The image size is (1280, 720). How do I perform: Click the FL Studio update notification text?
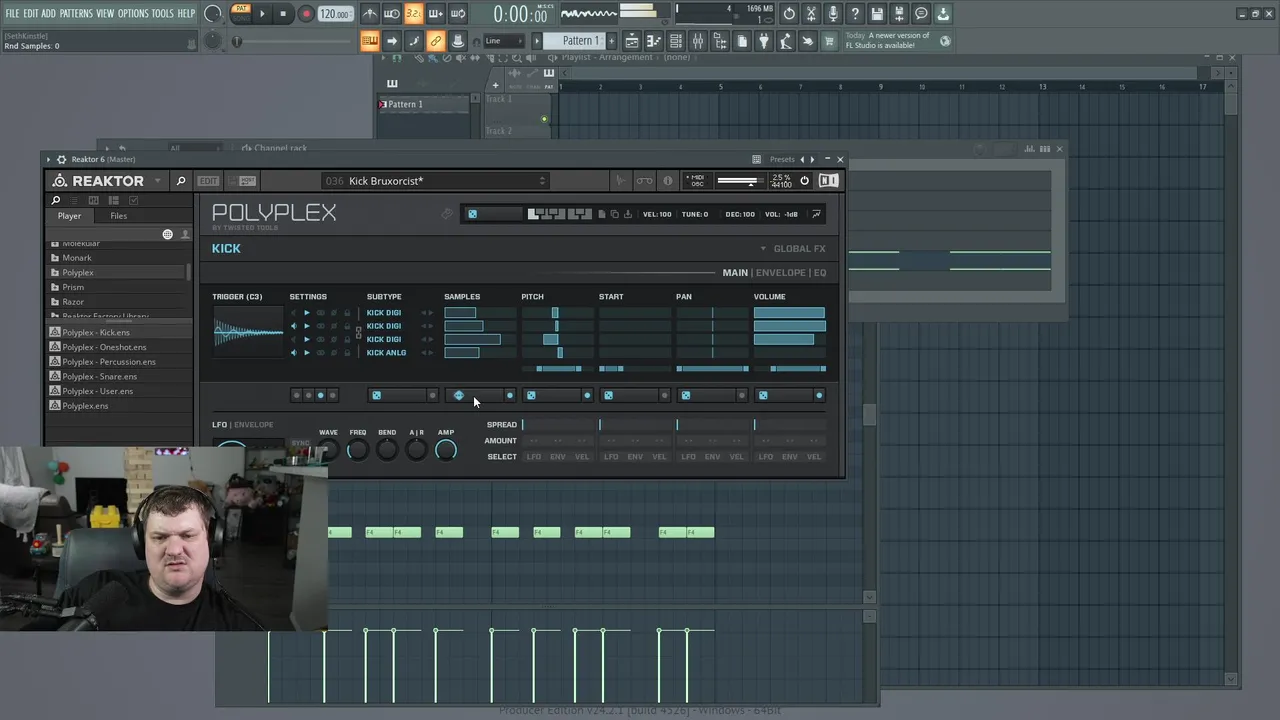[887, 41]
